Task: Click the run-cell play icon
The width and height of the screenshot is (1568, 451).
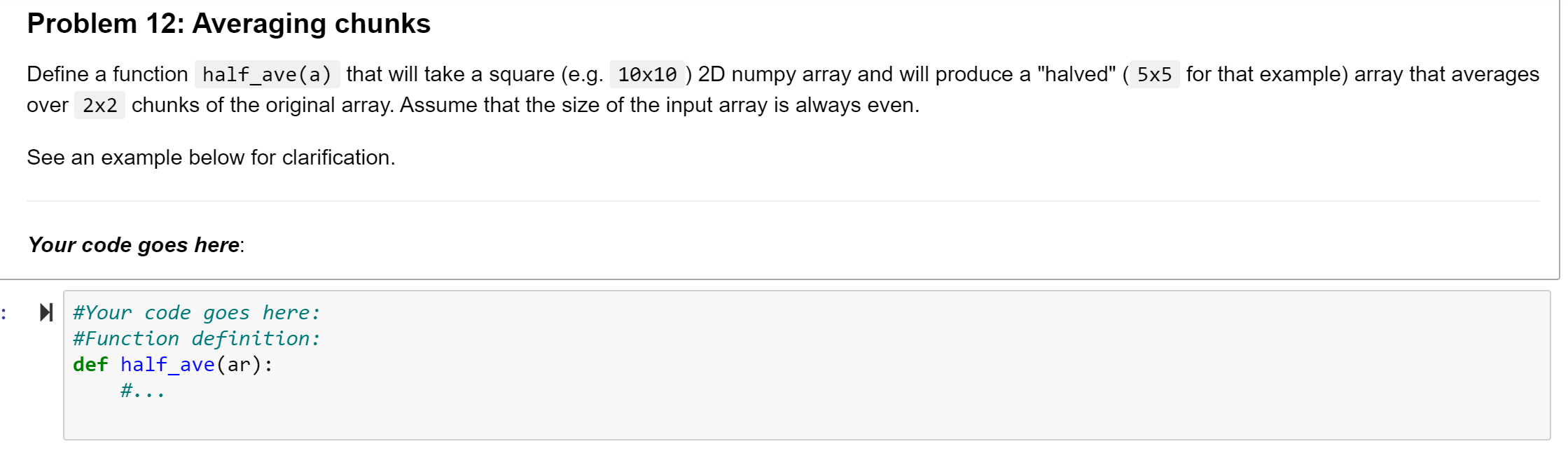Action: click(x=46, y=313)
